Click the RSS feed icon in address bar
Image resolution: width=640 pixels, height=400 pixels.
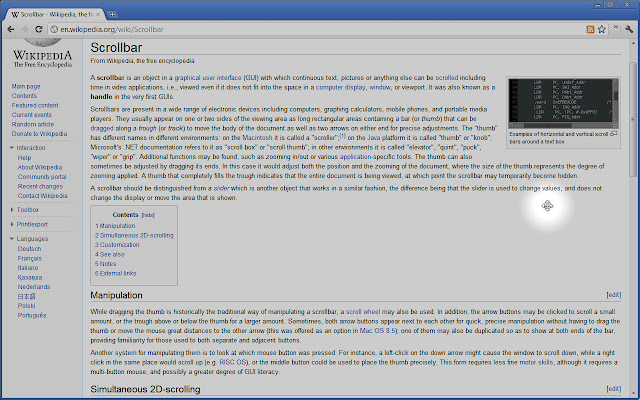click(x=590, y=29)
